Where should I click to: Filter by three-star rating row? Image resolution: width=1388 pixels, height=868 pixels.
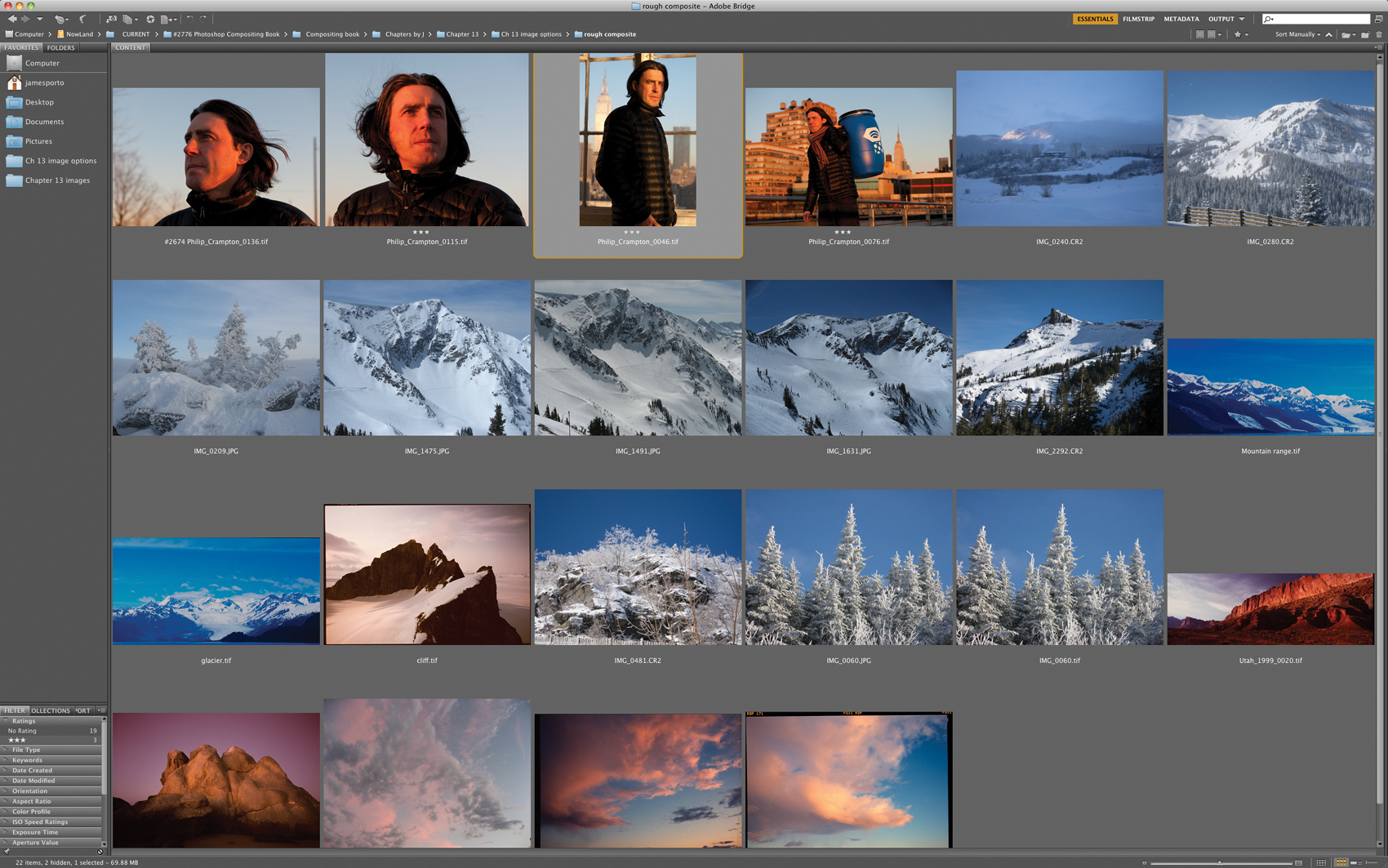(51, 741)
